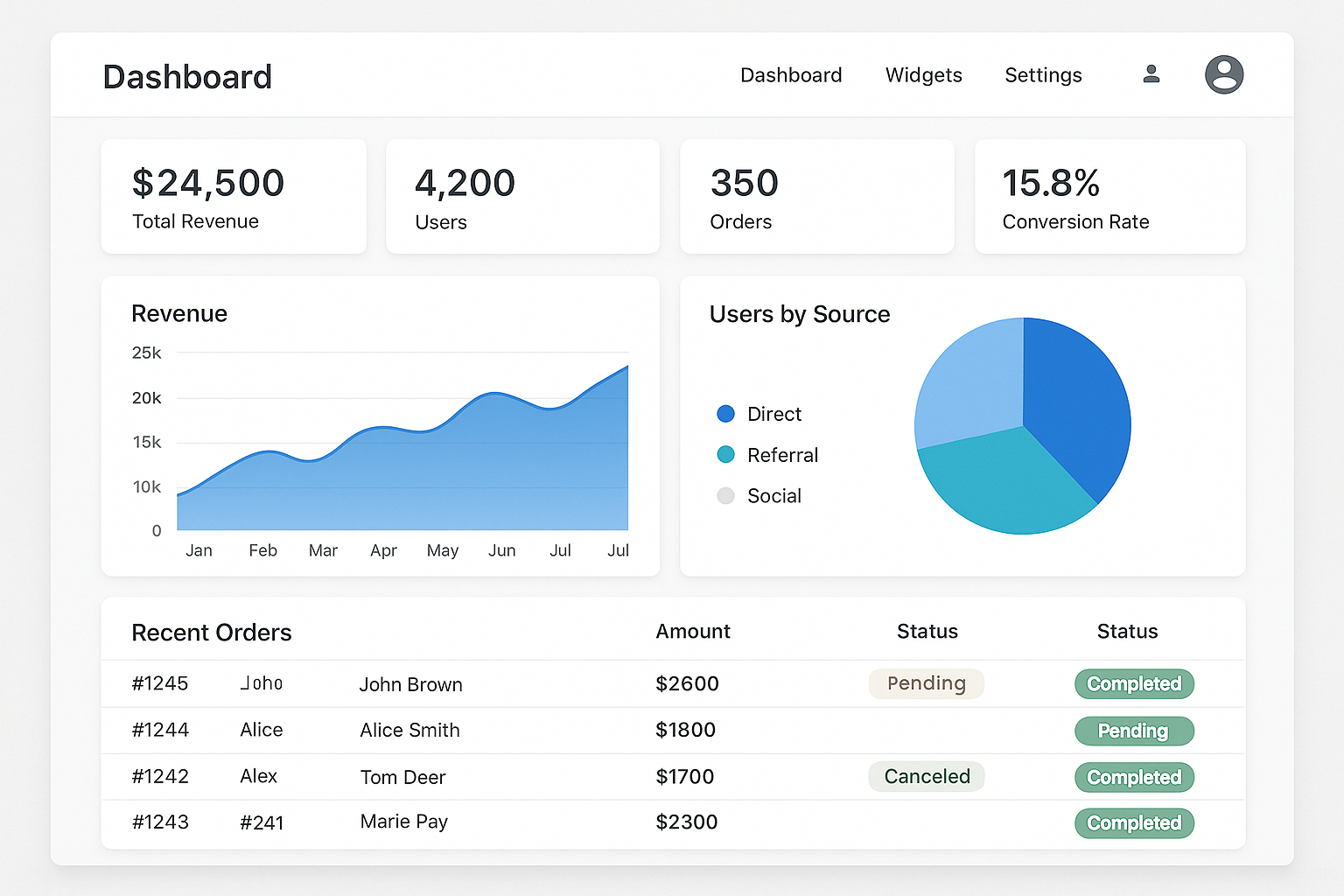Open the circular user avatar menu

pos(1224,74)
